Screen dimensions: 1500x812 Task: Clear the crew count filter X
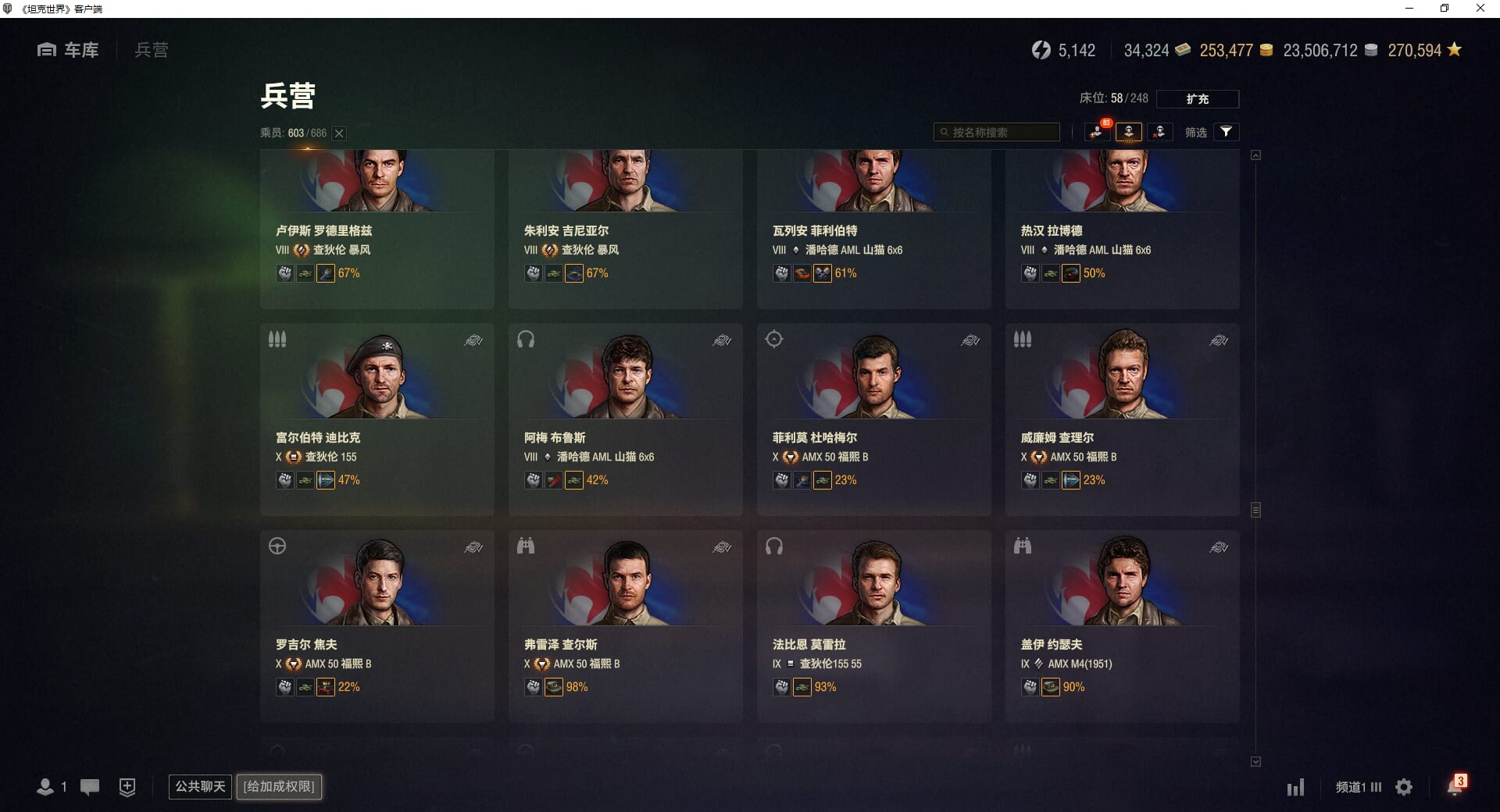click(x=339, y=134)
